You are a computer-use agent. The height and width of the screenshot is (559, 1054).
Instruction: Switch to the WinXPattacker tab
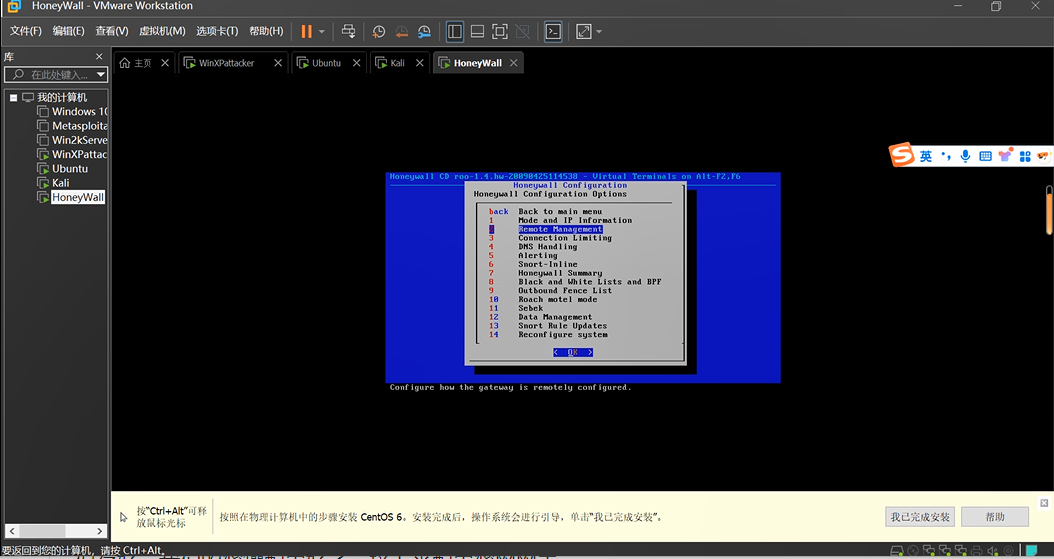click(227, 63)
